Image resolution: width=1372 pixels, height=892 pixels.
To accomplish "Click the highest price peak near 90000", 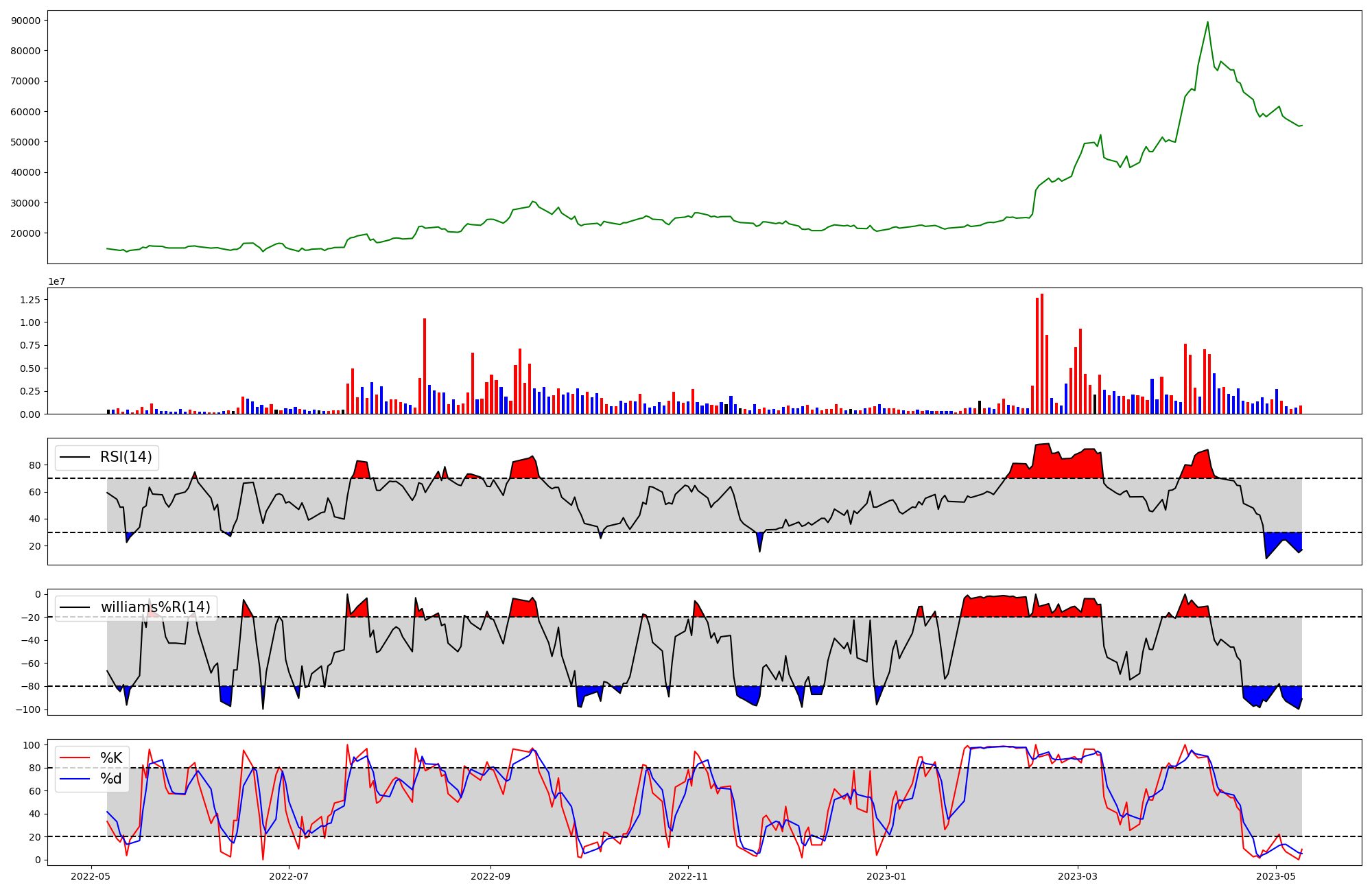I will click(x=1207, y=23).
